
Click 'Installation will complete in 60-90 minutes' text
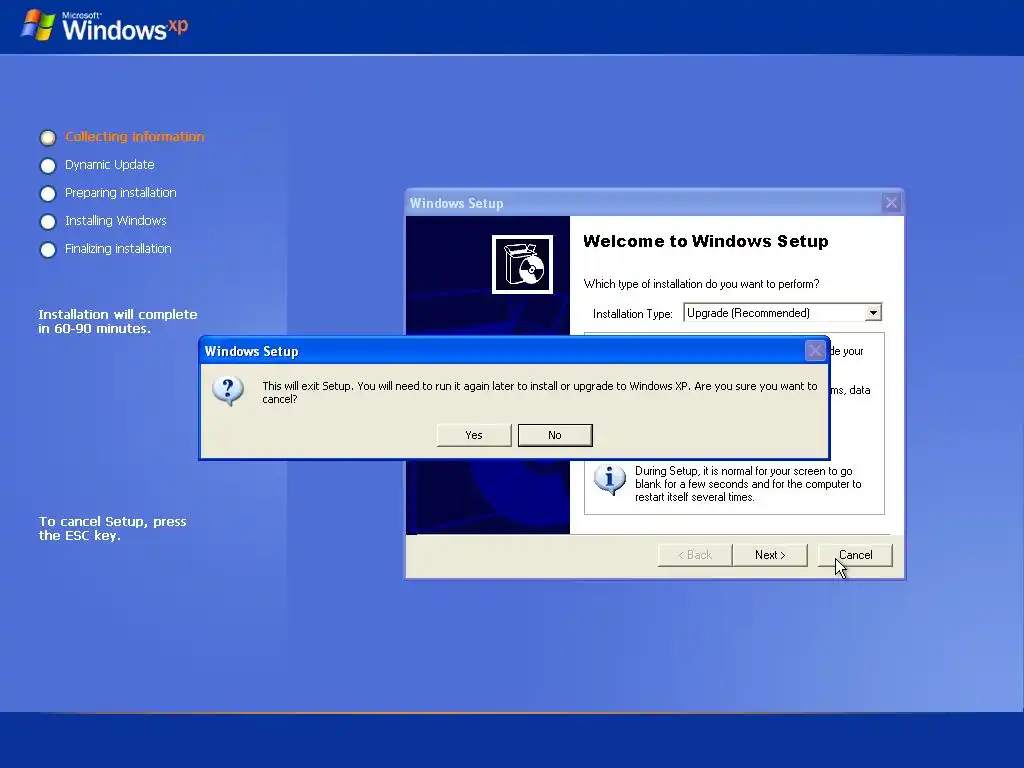click(x=118, y=321)
